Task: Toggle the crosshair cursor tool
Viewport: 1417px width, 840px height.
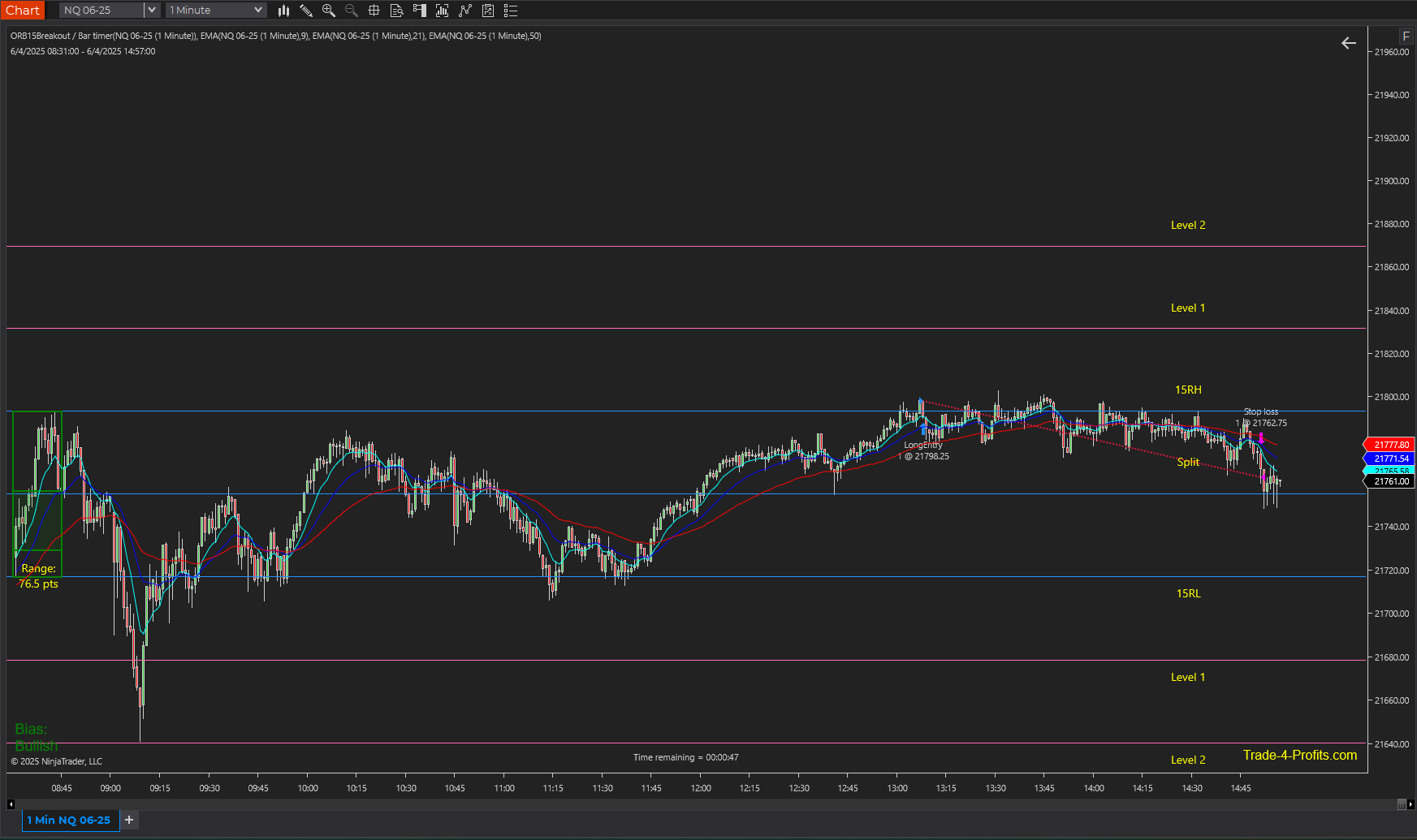Action: coord(374,11)
